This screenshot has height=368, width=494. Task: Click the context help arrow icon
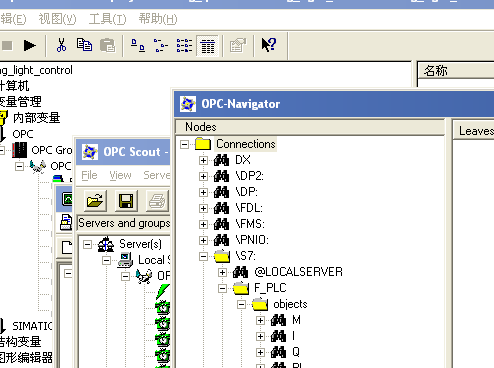click(x=269, y=45)
